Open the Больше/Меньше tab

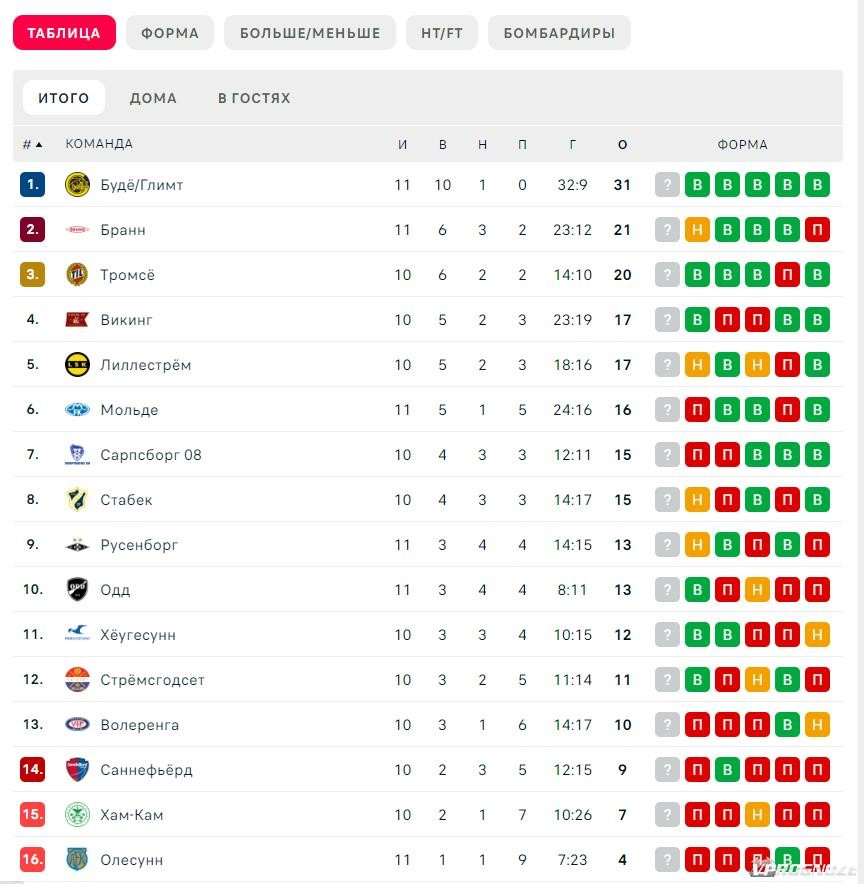310,33
